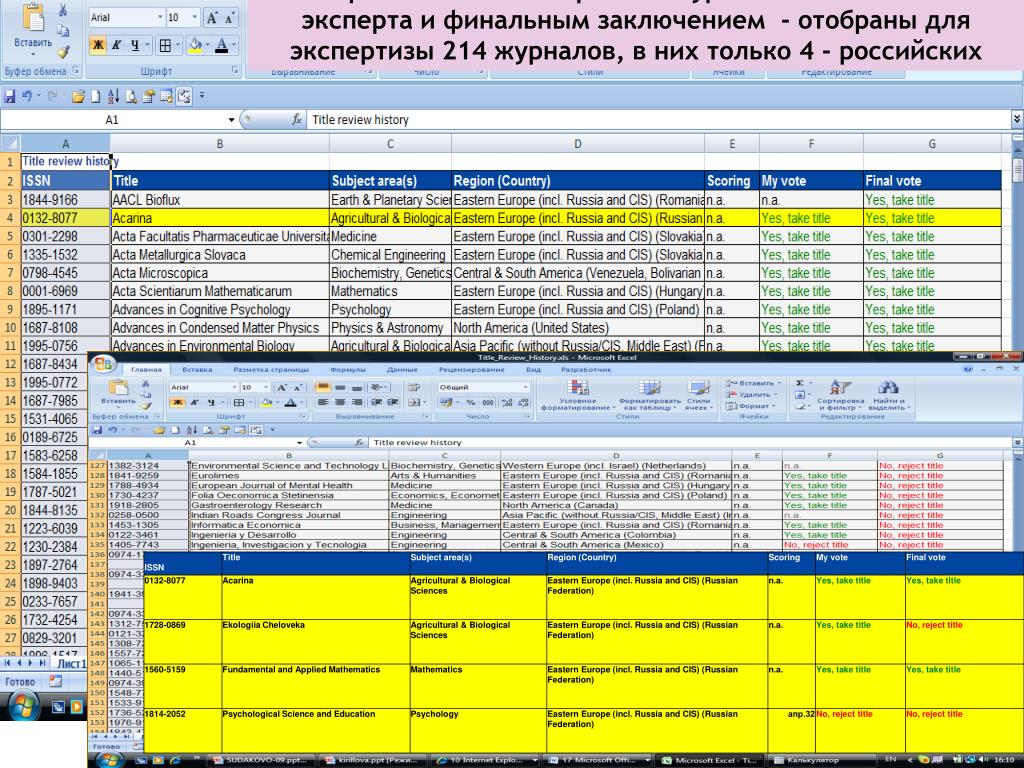Open the customize quick access toolbar arrow in background Excel
The width and height of the screenshot is (1024, 768).
tap(202, 96)
